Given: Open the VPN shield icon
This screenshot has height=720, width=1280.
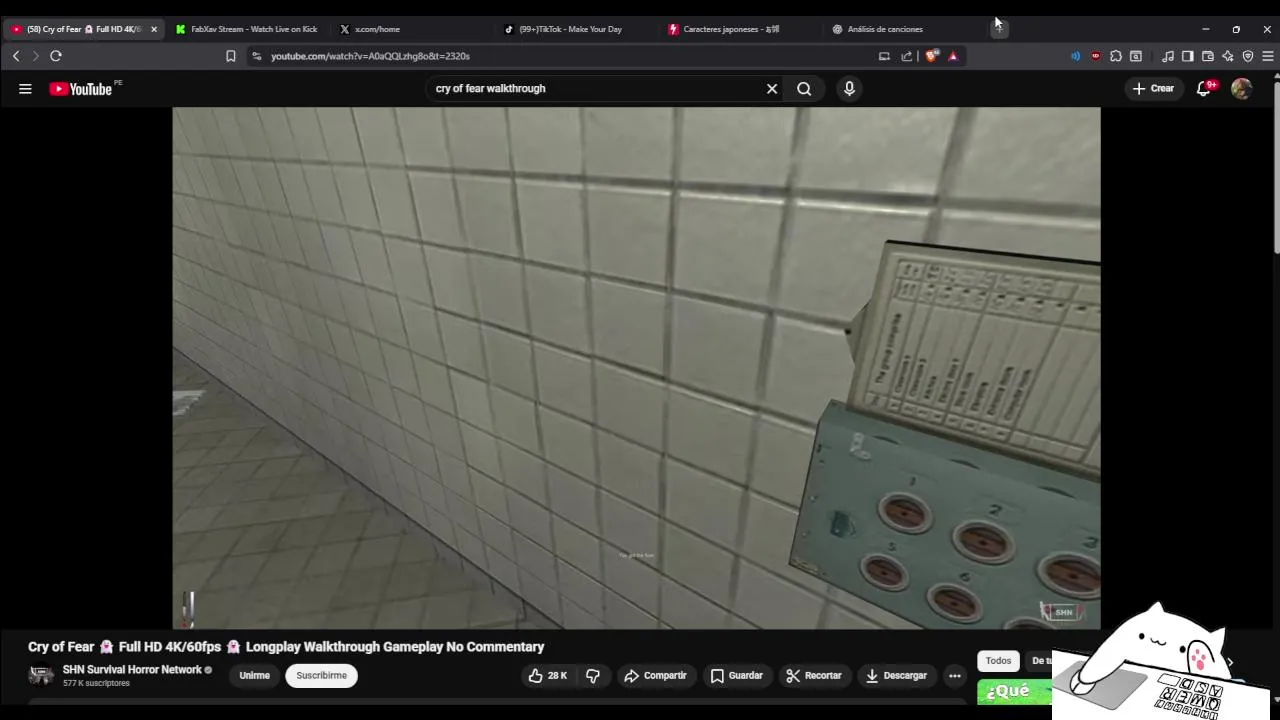Looking at the screenshot, I should coord(1248,56).
